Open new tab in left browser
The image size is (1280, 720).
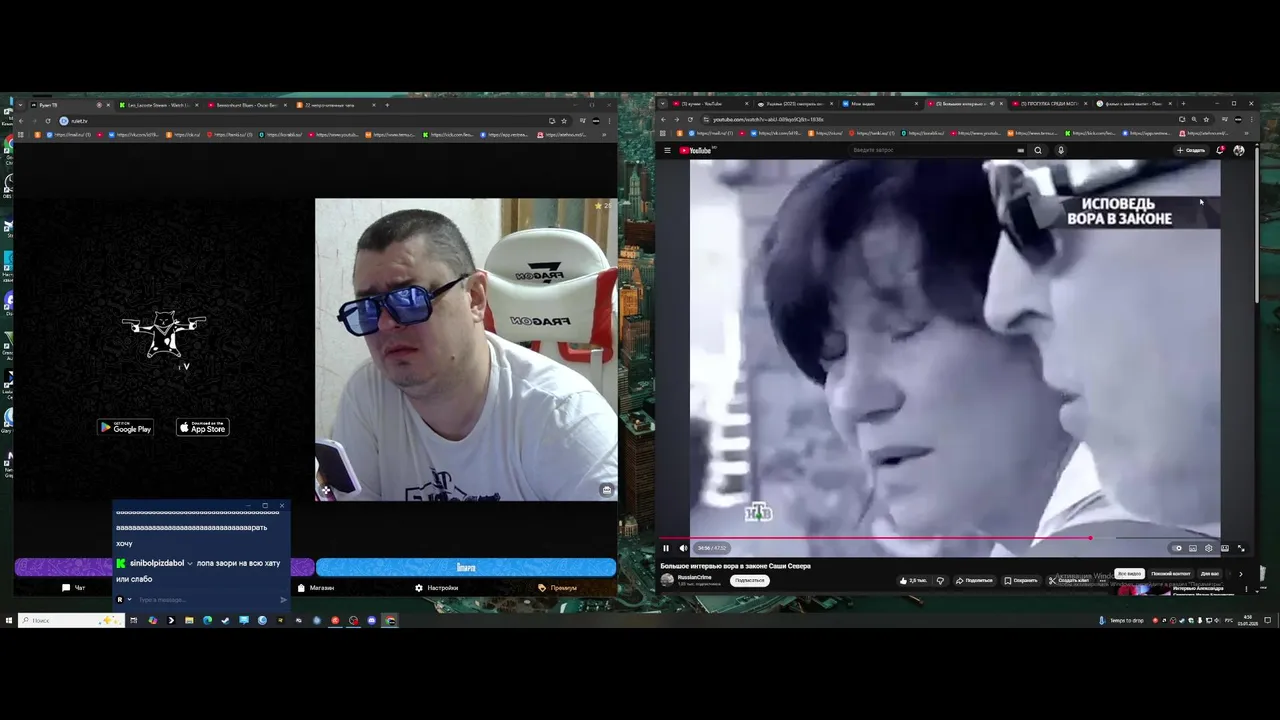(387, 105)
